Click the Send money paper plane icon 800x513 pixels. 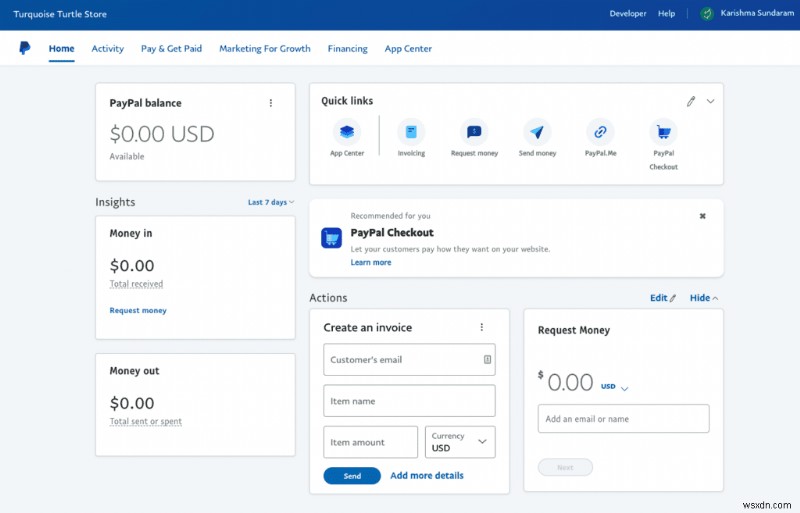[x=537, y=132]
